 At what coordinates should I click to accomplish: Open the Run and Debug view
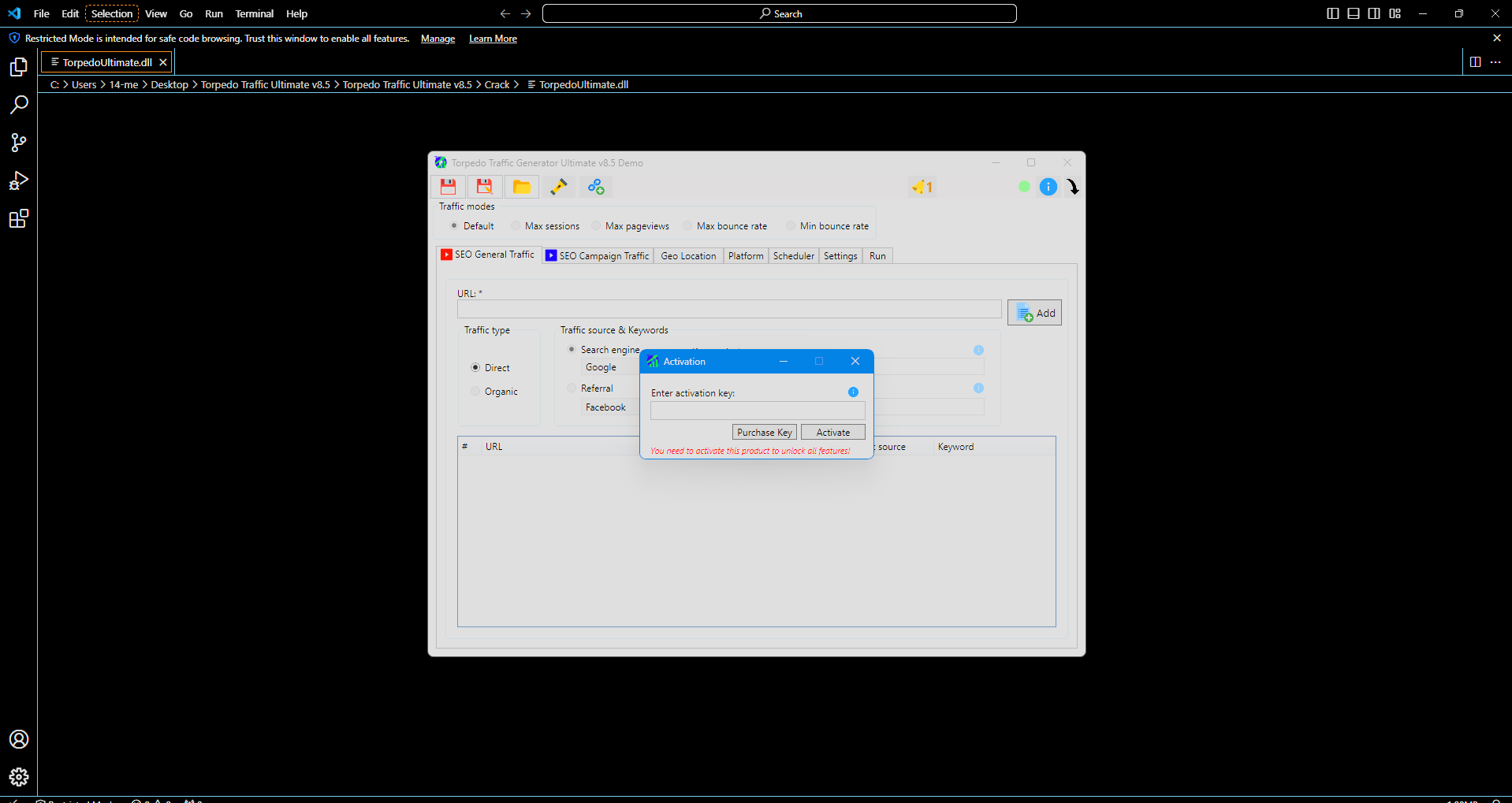(19, 180)
